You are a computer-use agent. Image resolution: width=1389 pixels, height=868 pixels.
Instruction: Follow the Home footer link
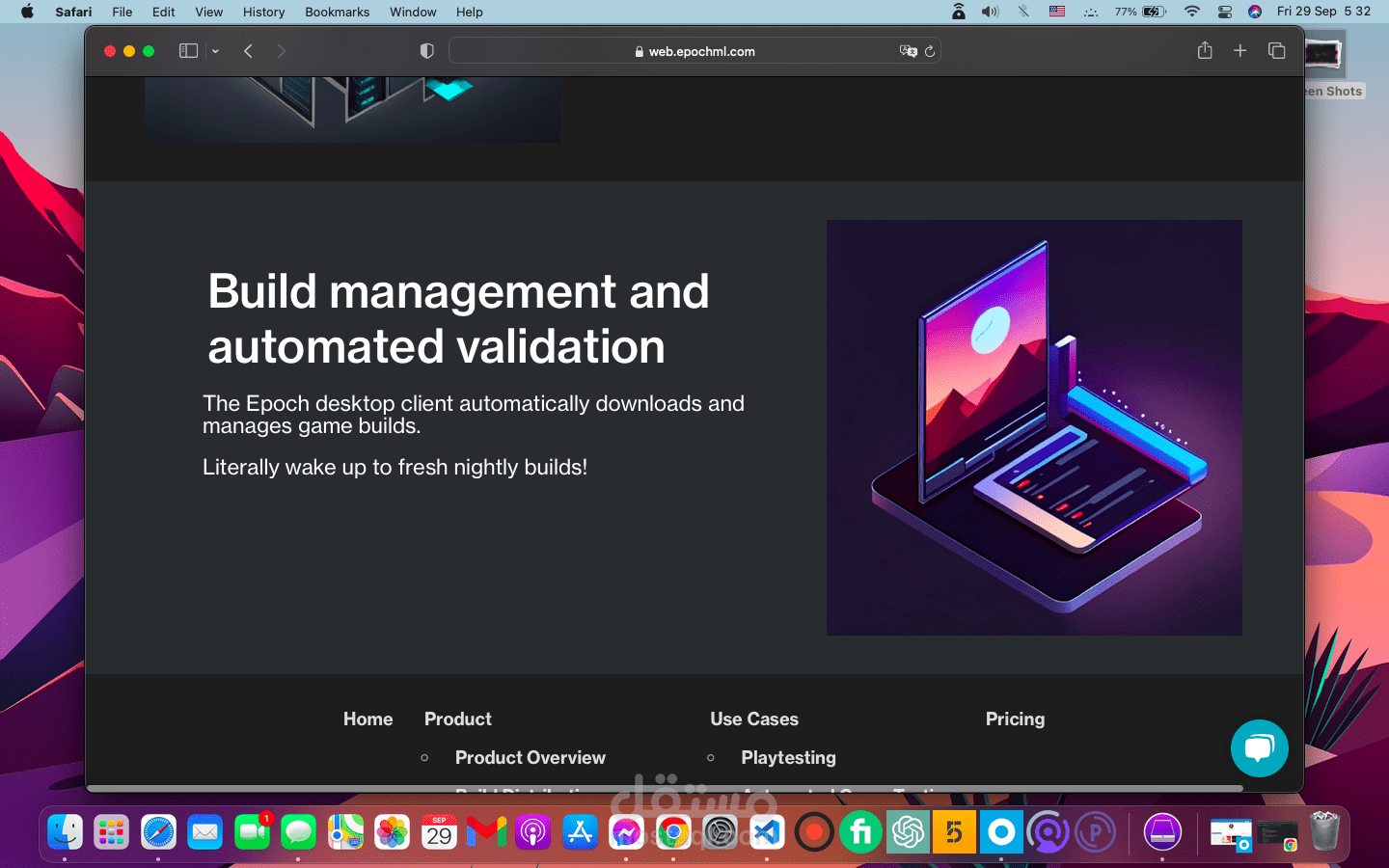[x=368, y=719]
